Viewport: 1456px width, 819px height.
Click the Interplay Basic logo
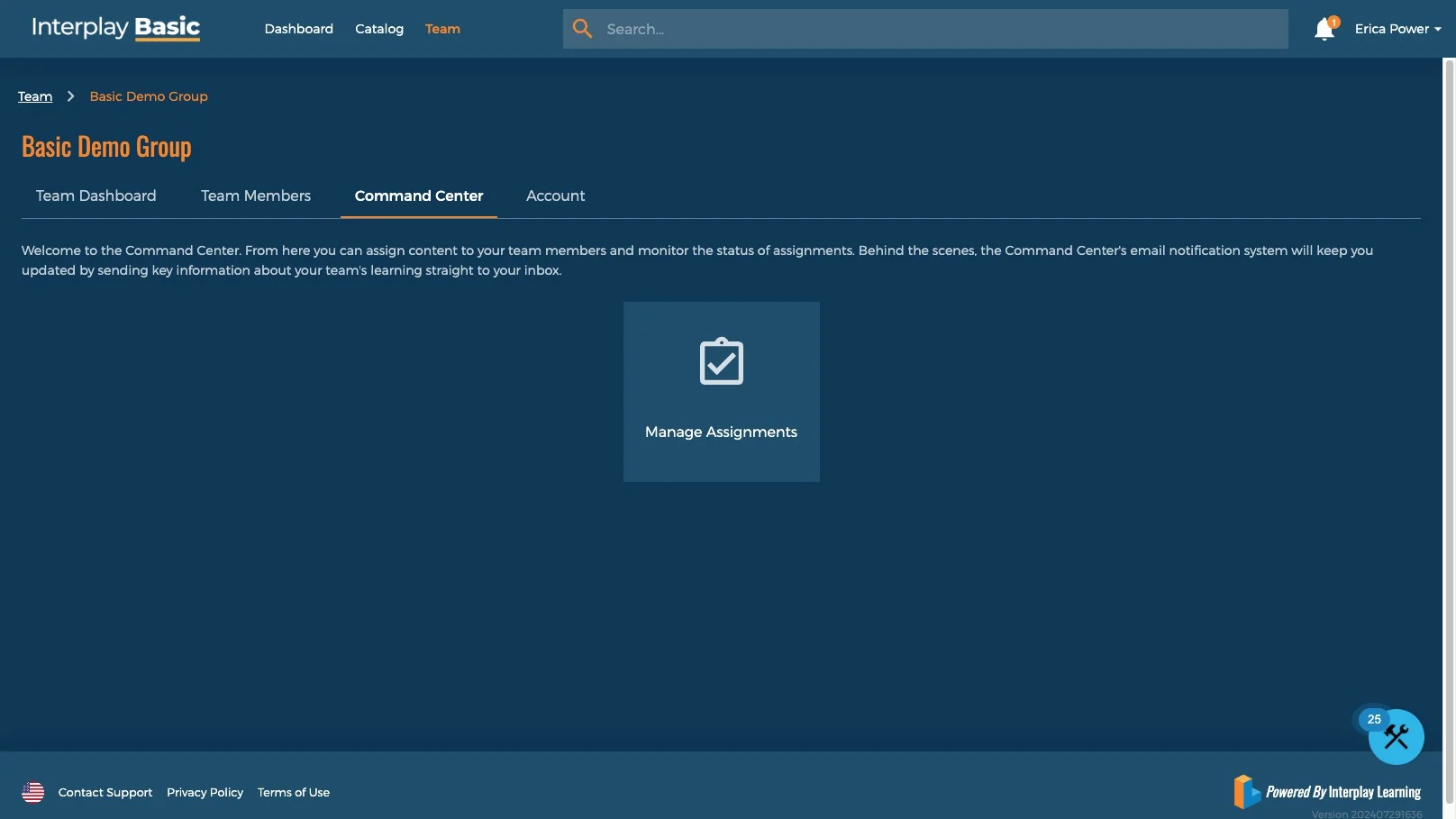pyautogui.click(x=115, y=28)
